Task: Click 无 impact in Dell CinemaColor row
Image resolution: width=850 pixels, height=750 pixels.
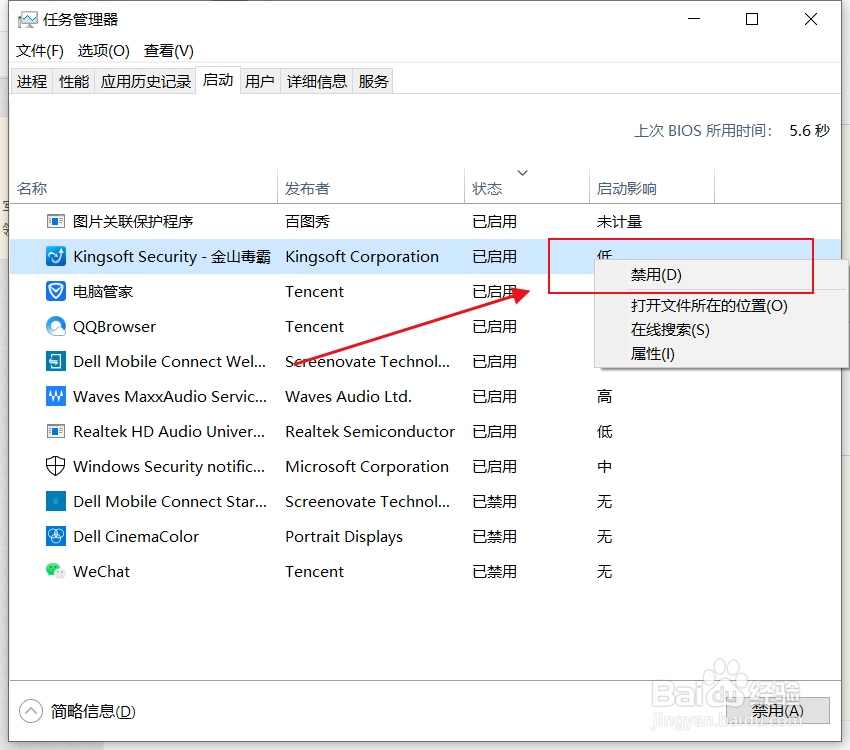Action: tap(604, 536)
